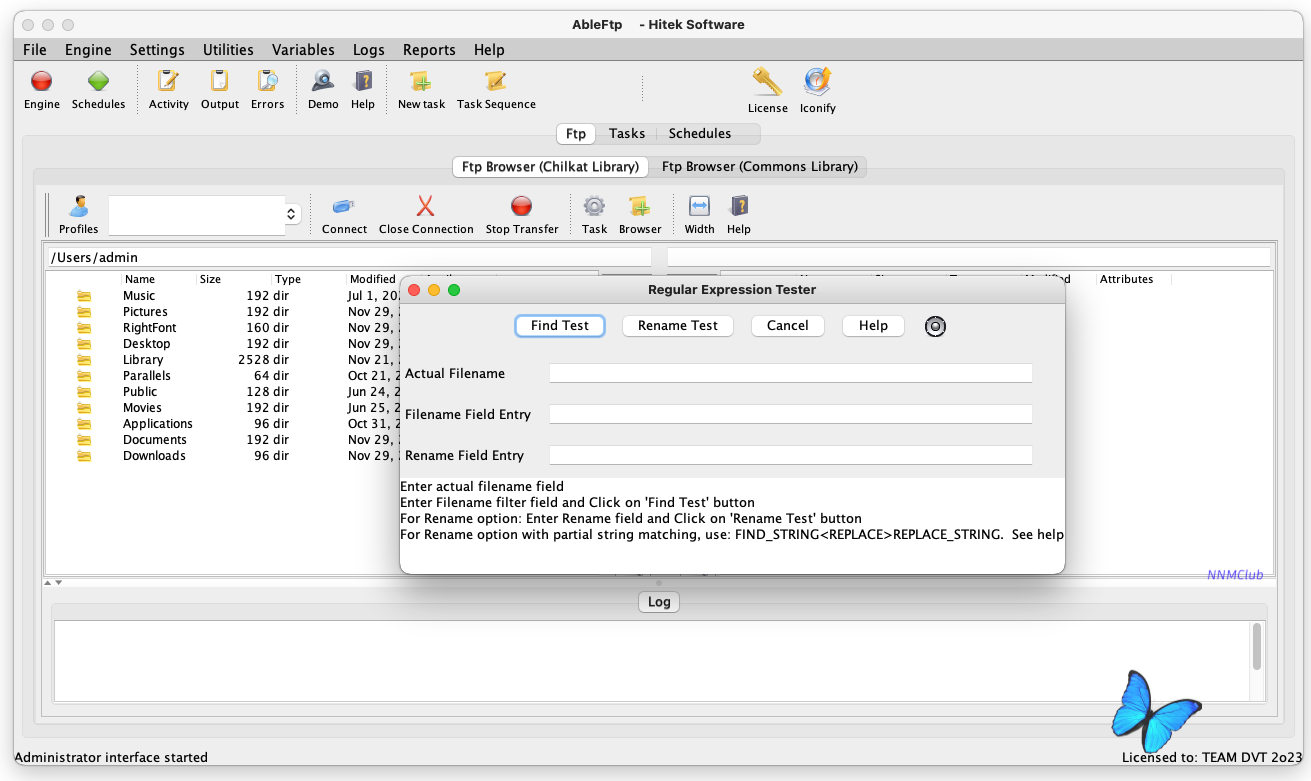This screenshot has width=1311, height=781.
Task: Click the Width icon
Action: pyautogui.click(x=699, y=207)
